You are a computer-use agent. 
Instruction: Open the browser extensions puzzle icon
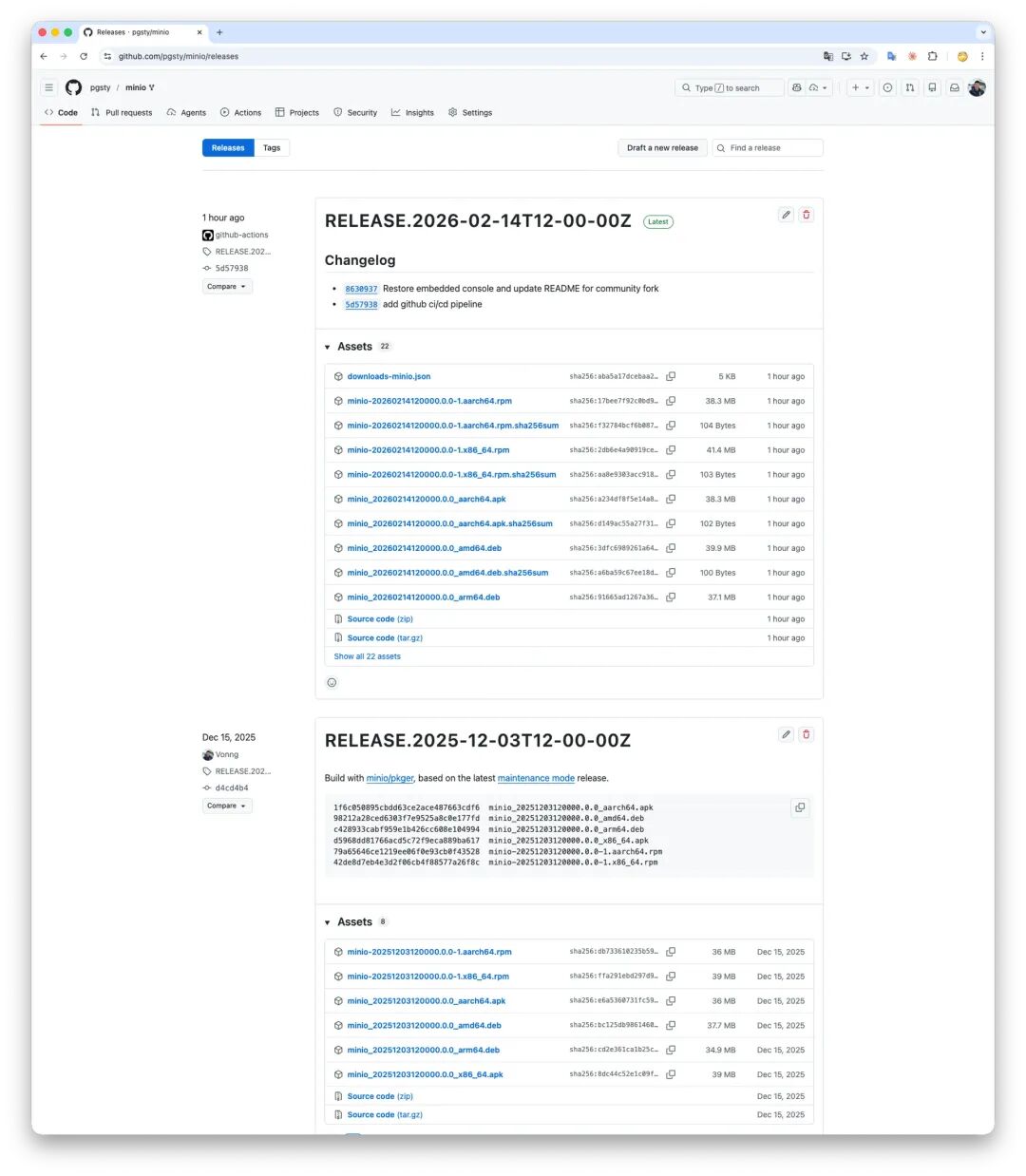click(x=932, y=56)
